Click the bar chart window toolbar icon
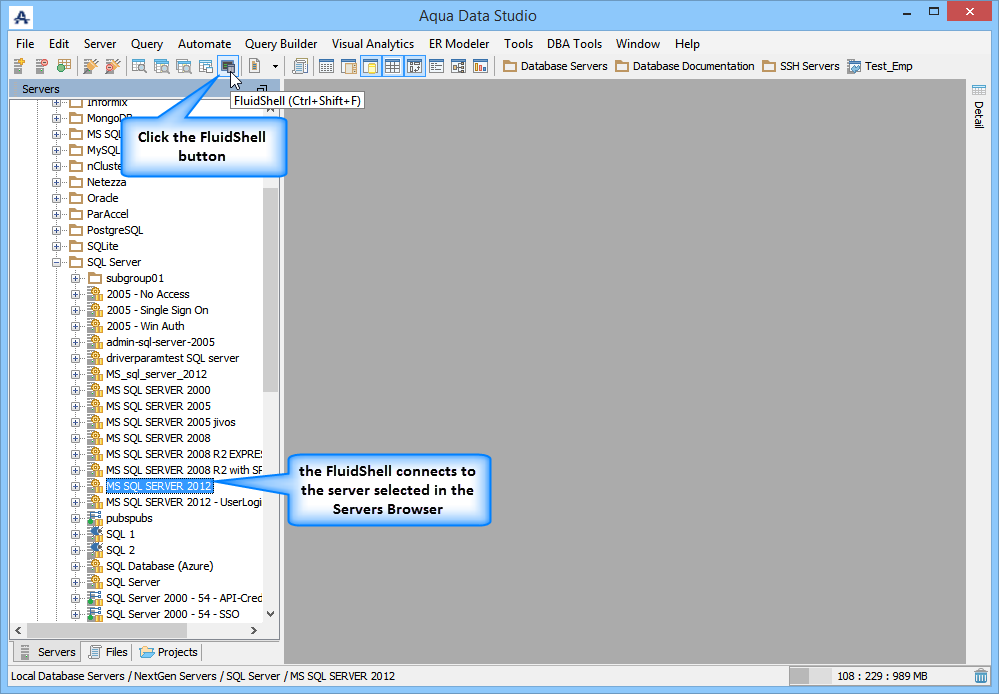Screen dimensions: 999x694 click(x=480, y=66)
